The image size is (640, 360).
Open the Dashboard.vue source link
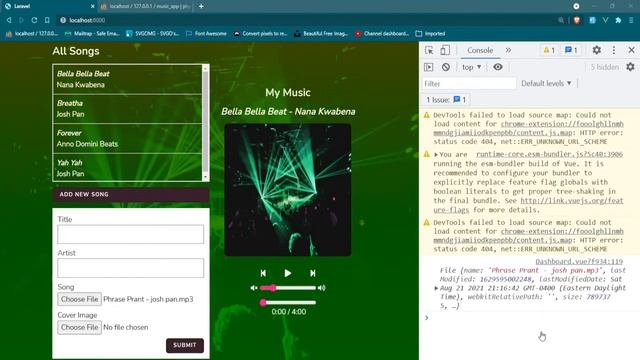click(579, 262)
